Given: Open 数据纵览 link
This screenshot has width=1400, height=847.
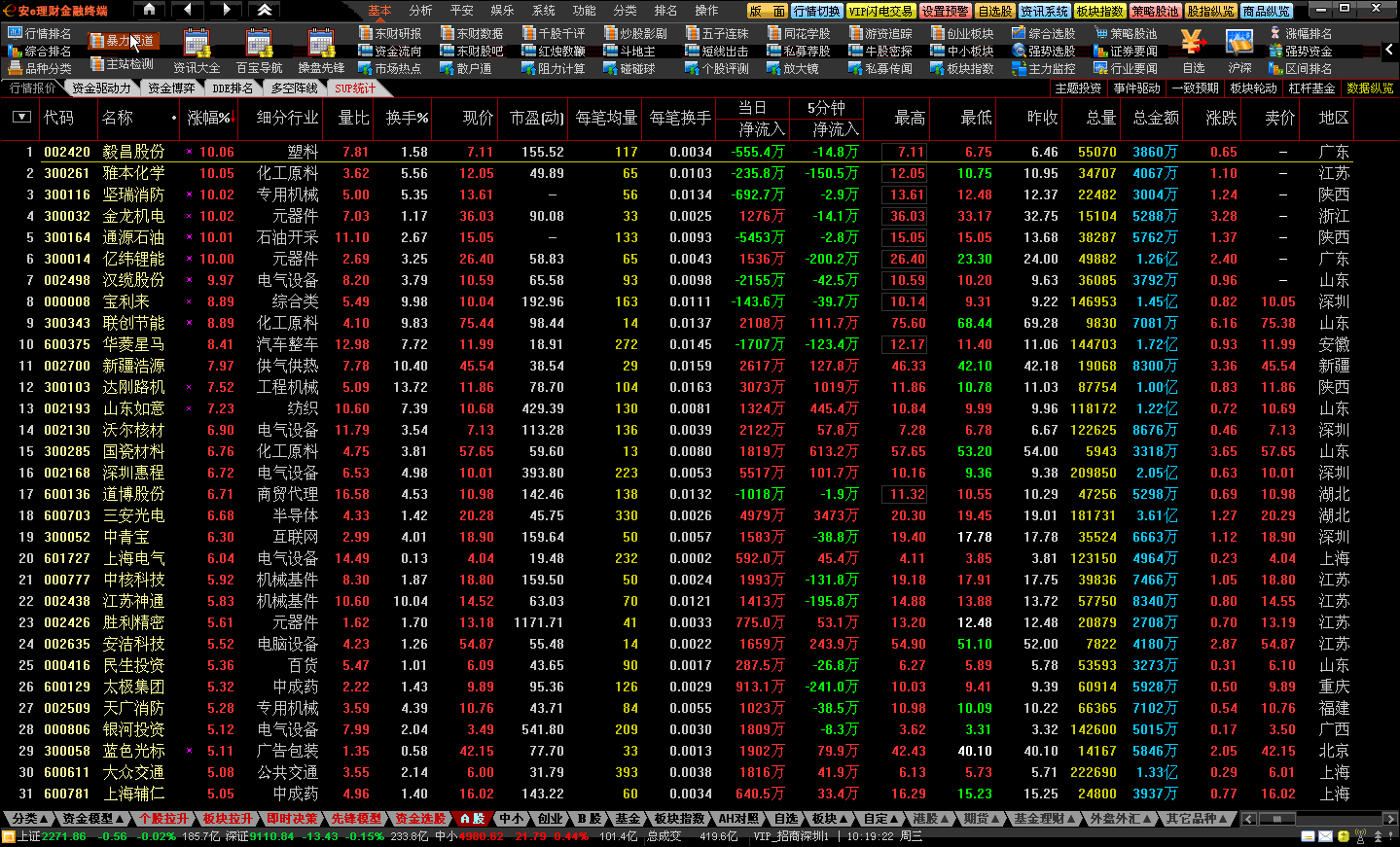Looking at the screenshot, I should (x=1370, y=88).
